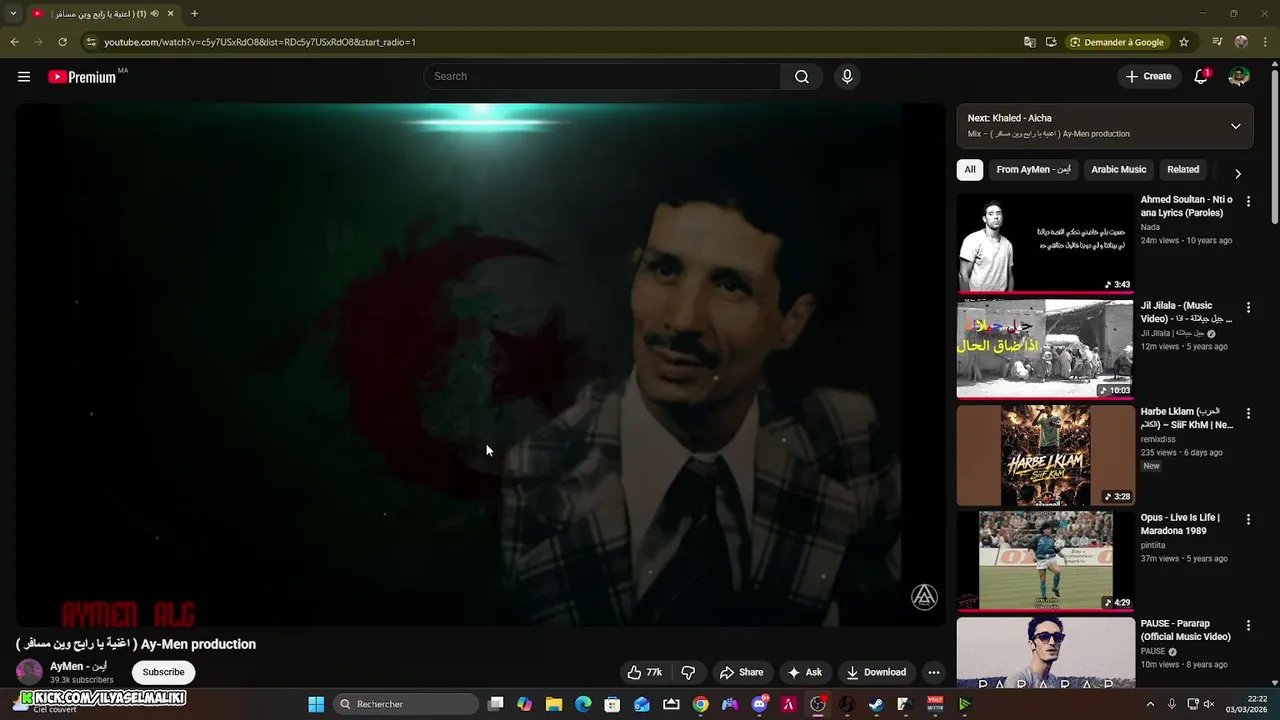Open the Opus Live Is Life title
This screenshot has height=720, width=1280.
(1181, 524)
